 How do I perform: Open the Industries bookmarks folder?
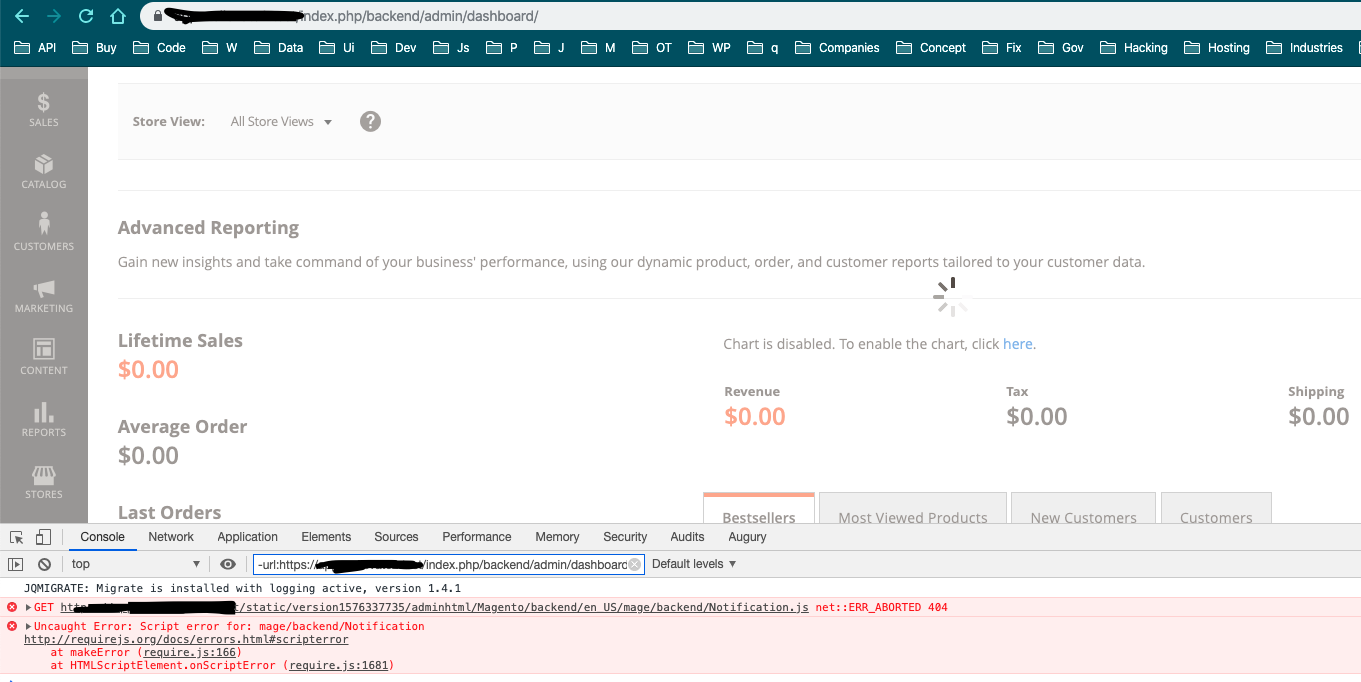pyautogui.click(x=1304, y=47)
